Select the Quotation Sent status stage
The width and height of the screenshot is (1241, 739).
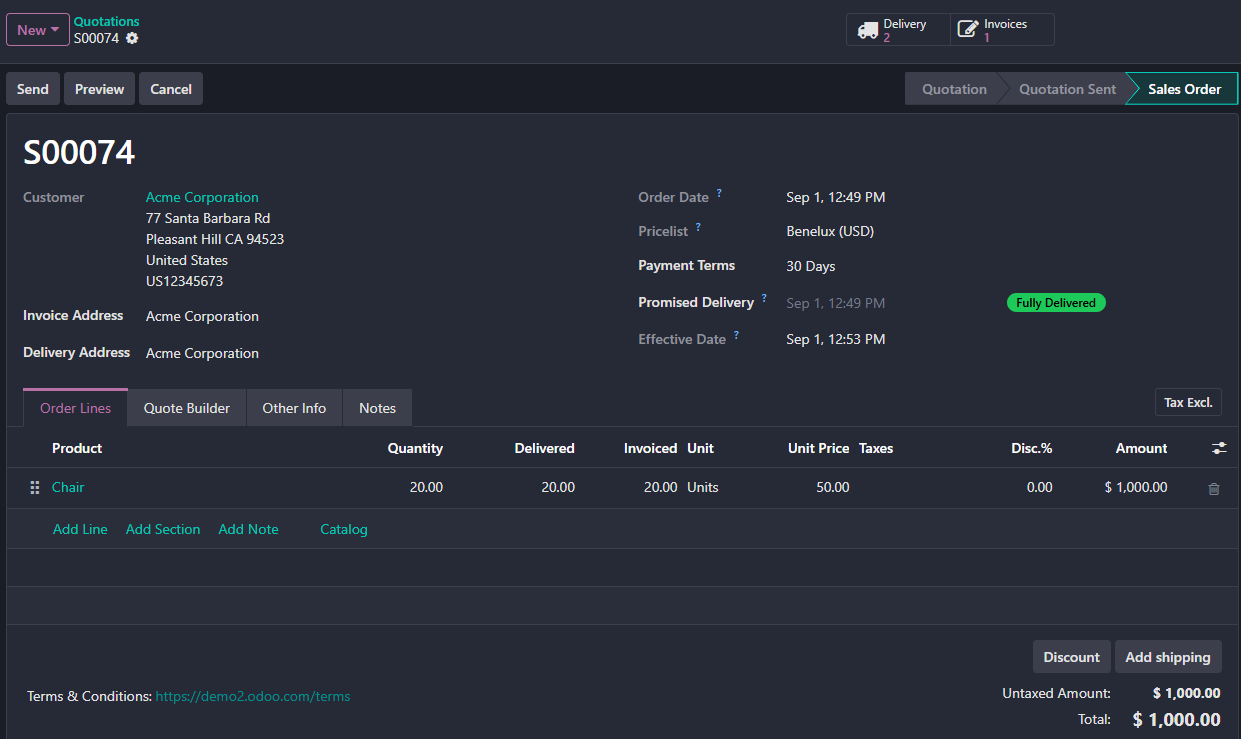(x=1067, y=89)
